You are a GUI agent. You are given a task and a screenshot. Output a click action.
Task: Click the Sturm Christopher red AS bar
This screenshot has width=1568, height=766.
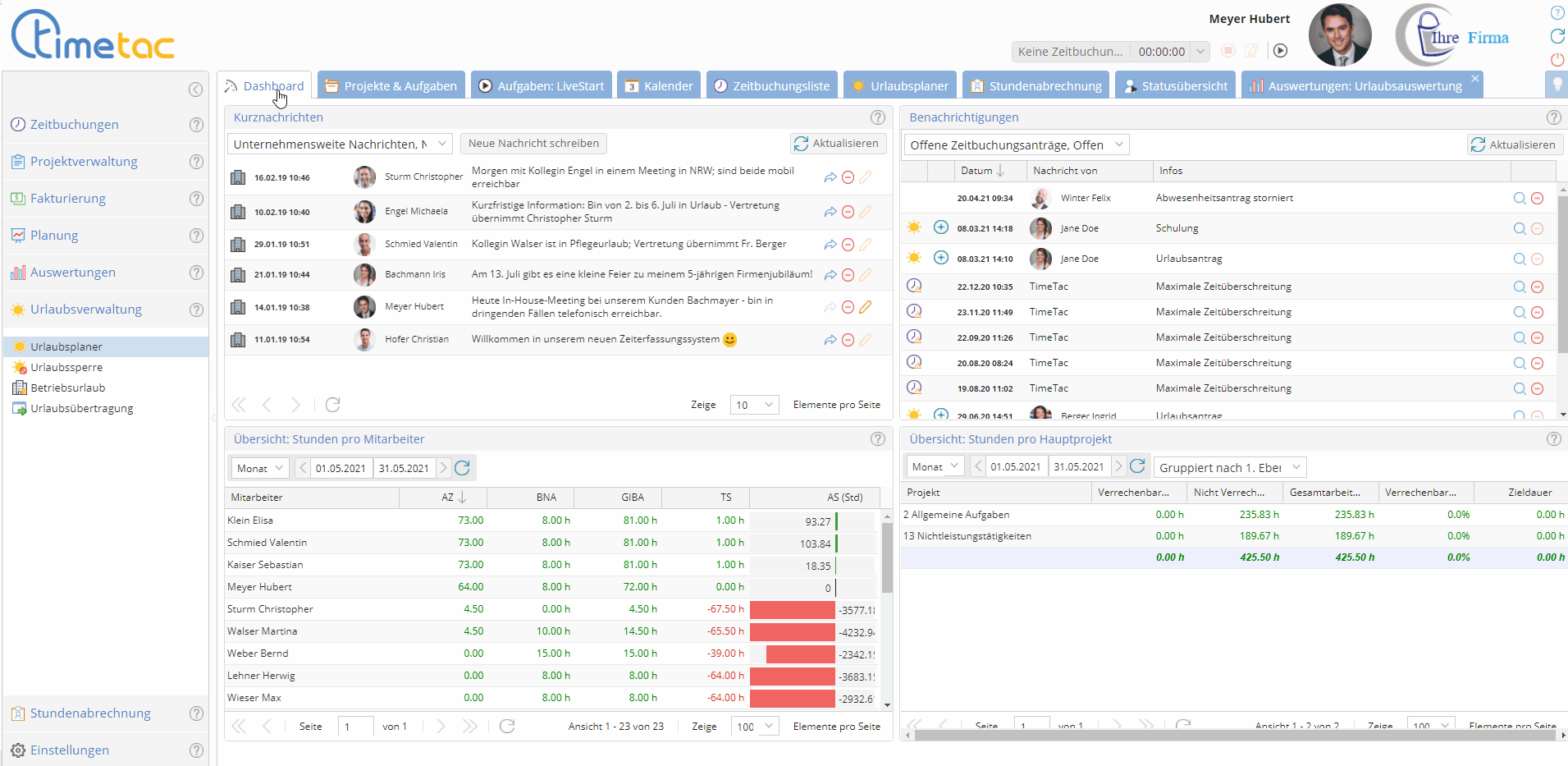point(792,610)
